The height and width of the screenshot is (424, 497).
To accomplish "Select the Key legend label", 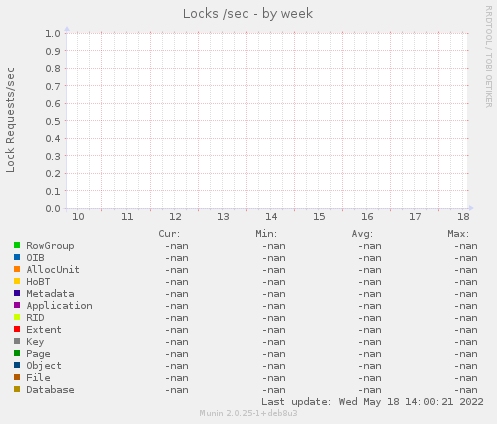I will [35, 342].
